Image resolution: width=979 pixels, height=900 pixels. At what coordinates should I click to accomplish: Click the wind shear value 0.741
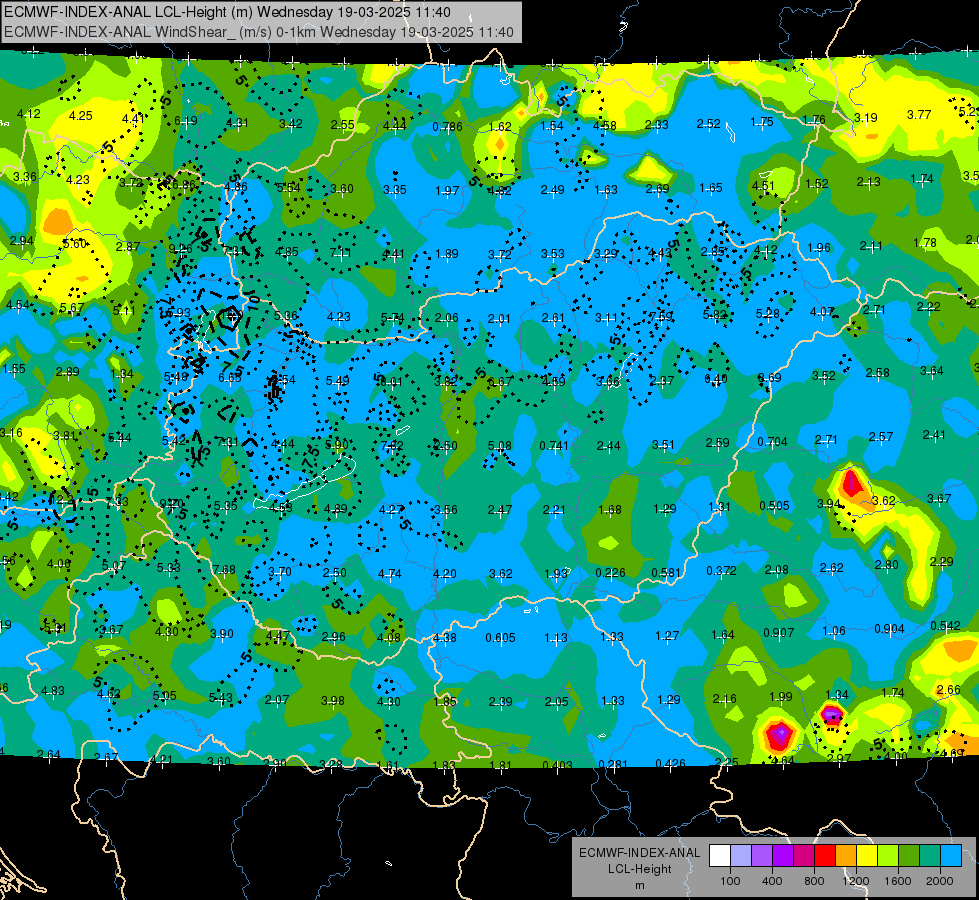point(554,445)
